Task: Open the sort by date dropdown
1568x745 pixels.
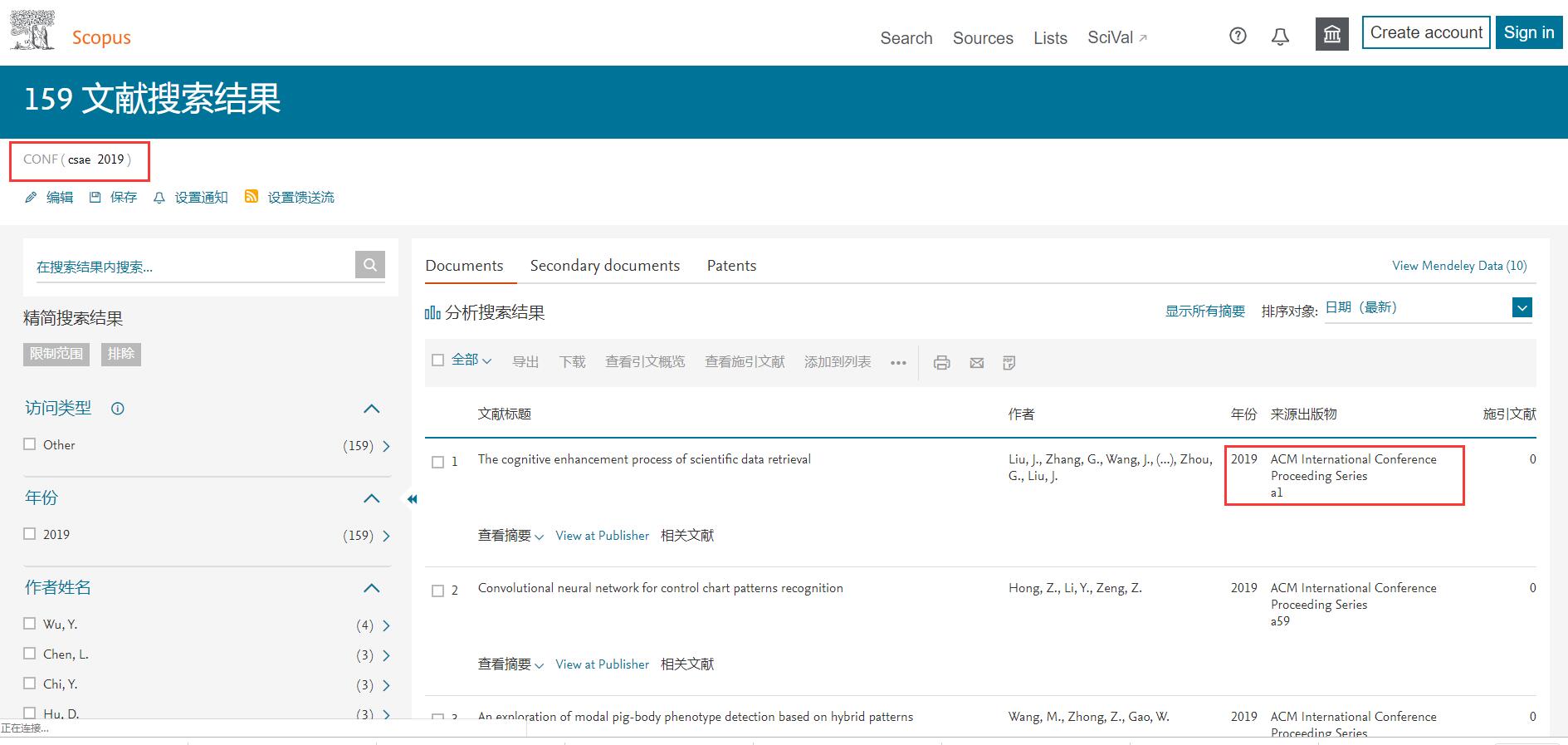Action: (x=1522, y=308)
